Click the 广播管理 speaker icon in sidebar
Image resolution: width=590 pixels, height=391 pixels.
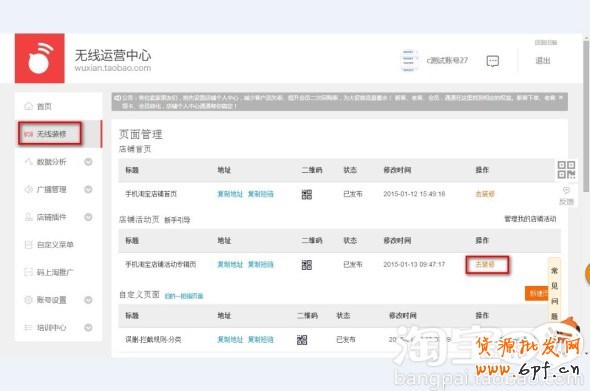coord(29,189)
